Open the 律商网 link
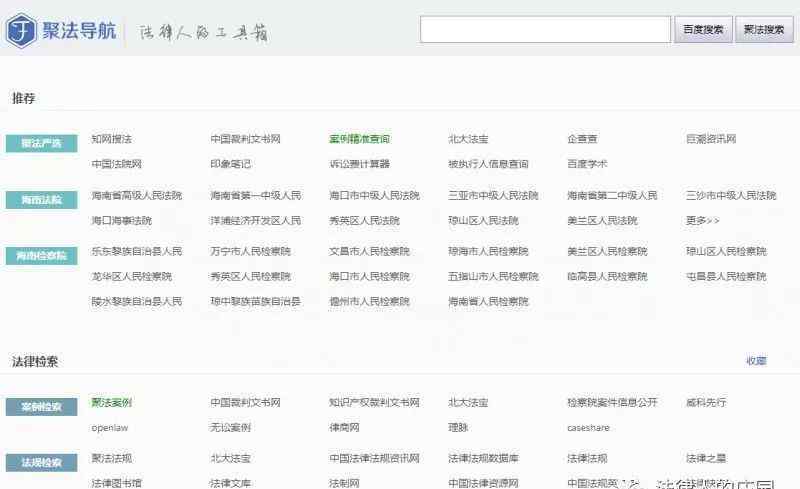Screen dimensions: 800x489 (344, 428)
